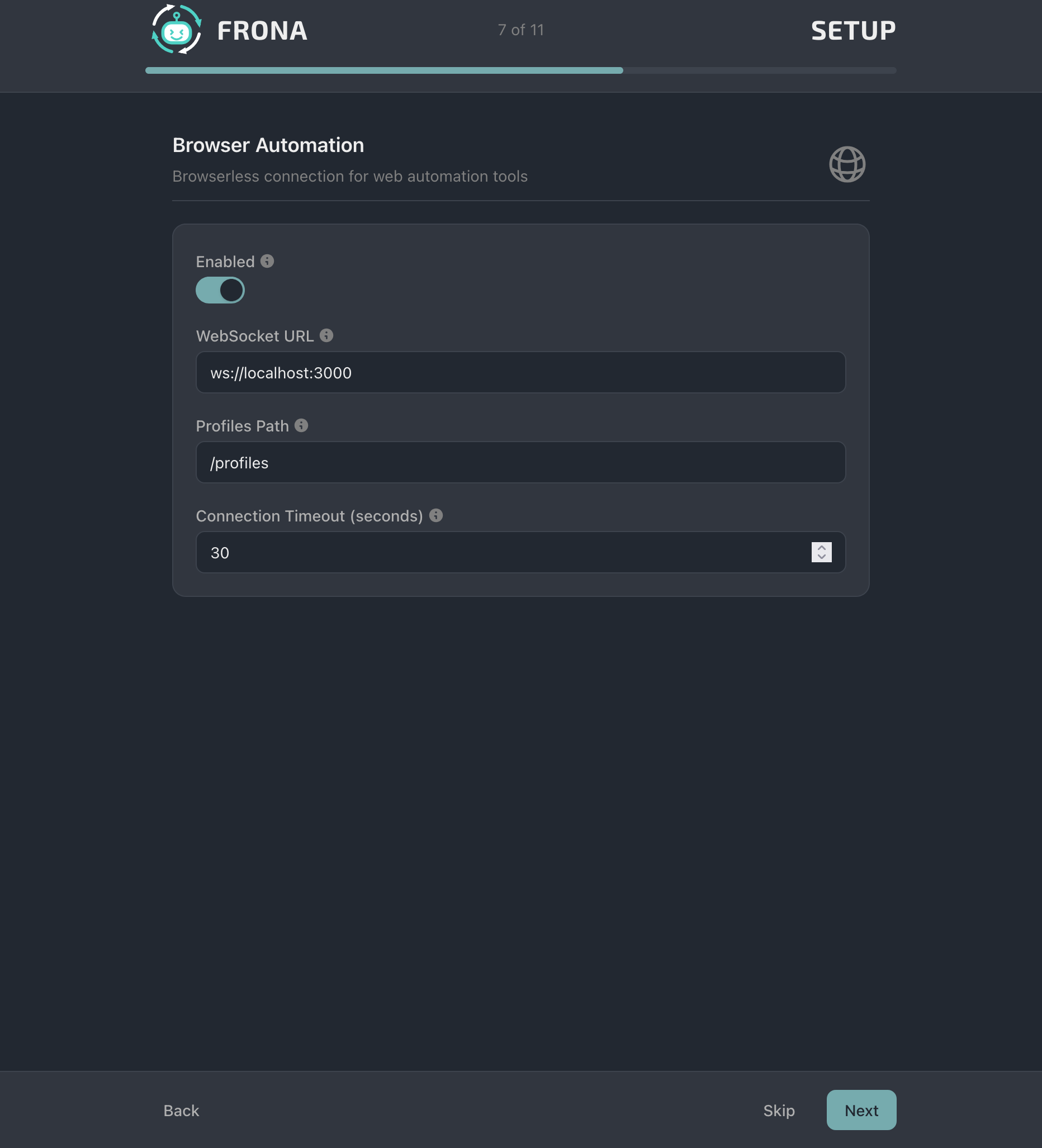Switch the Enabled setting on or off
The width and height of the screenshot is (1042, 1148).
[x=220, y=290]
